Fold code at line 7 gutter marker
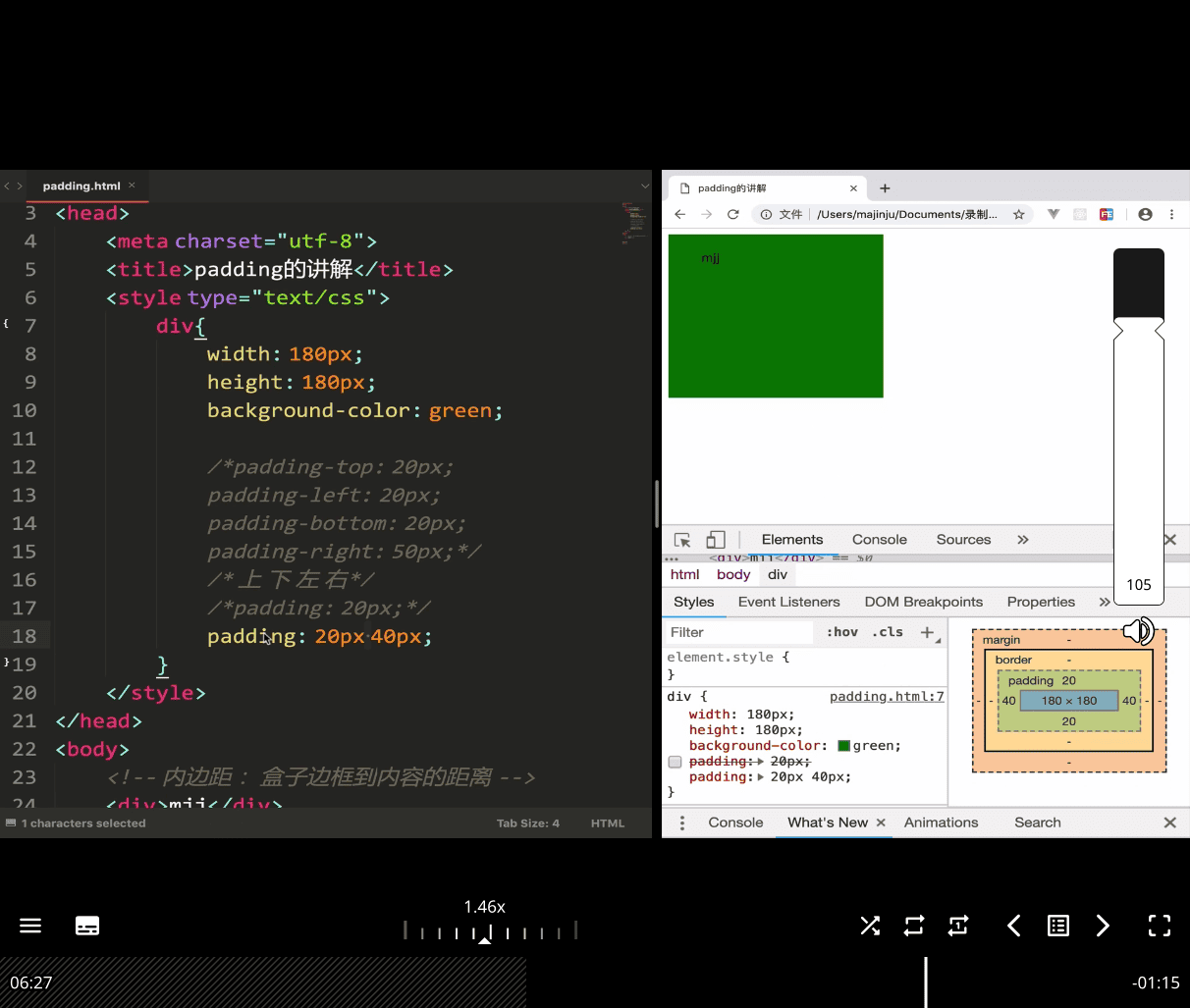1190x1008 pixels. (6, 324)
